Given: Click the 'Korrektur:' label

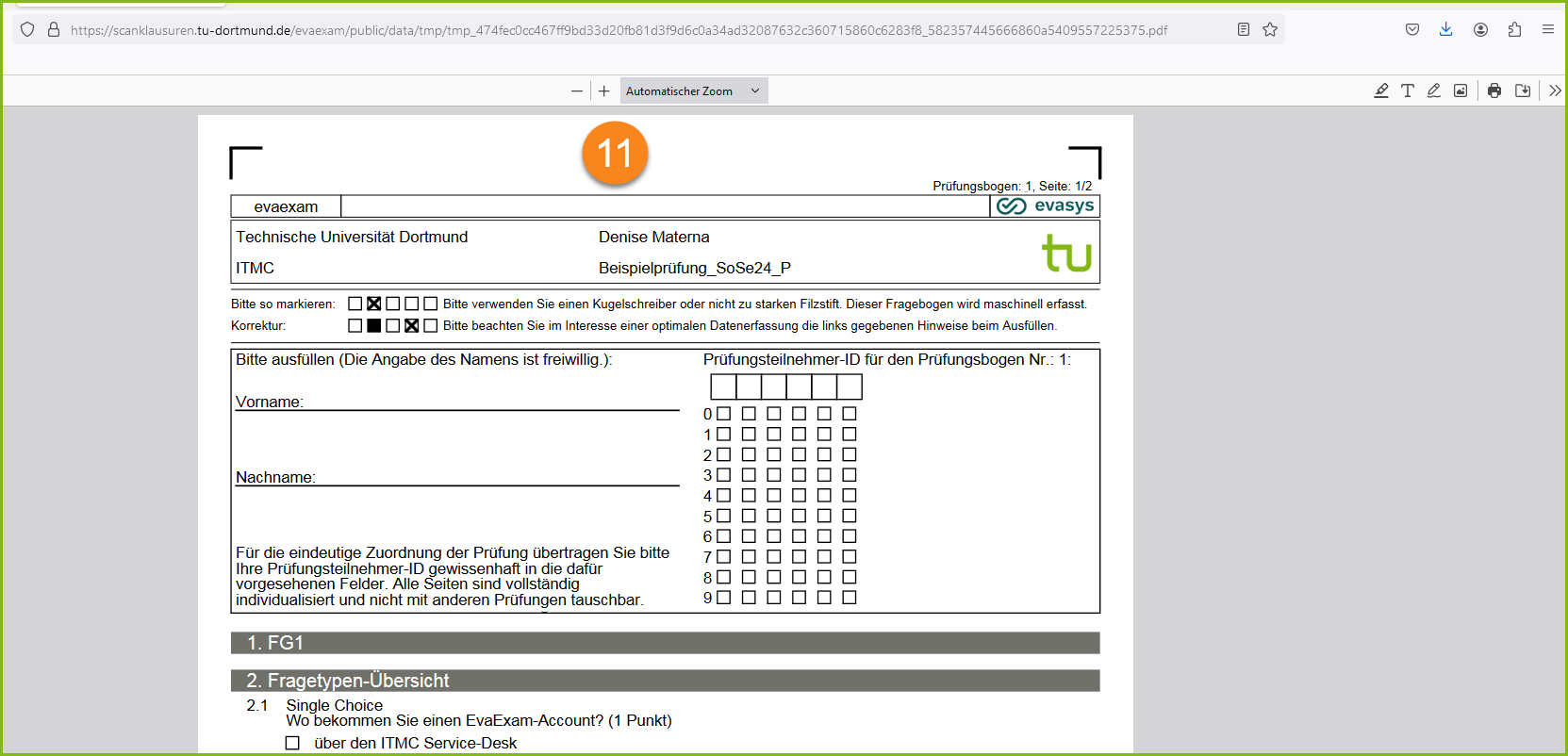Looking at the screenshot, I should point(258,325).
